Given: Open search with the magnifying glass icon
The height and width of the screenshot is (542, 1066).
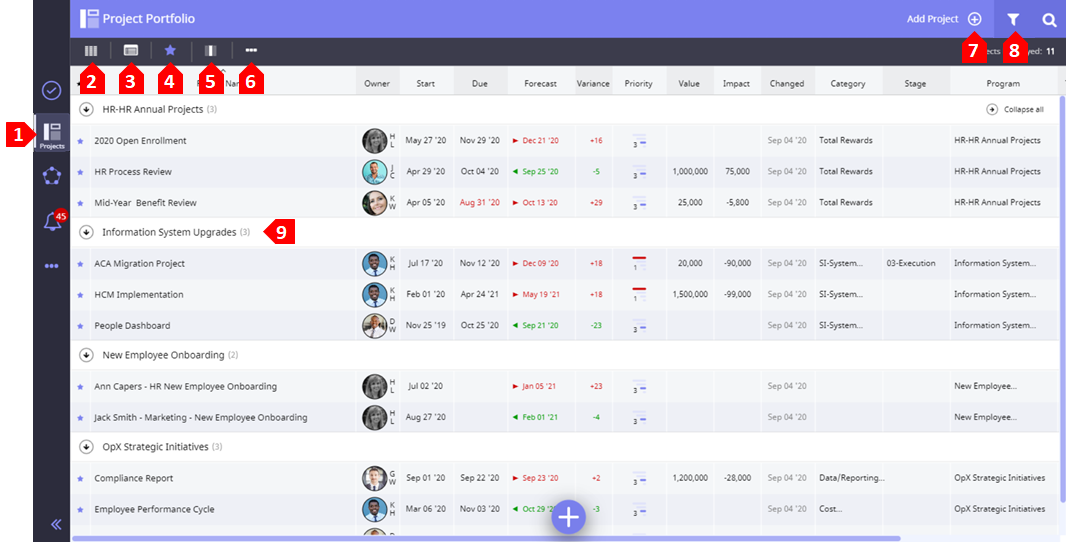Looking at the screenshot, I should [x=1049, y=19].
